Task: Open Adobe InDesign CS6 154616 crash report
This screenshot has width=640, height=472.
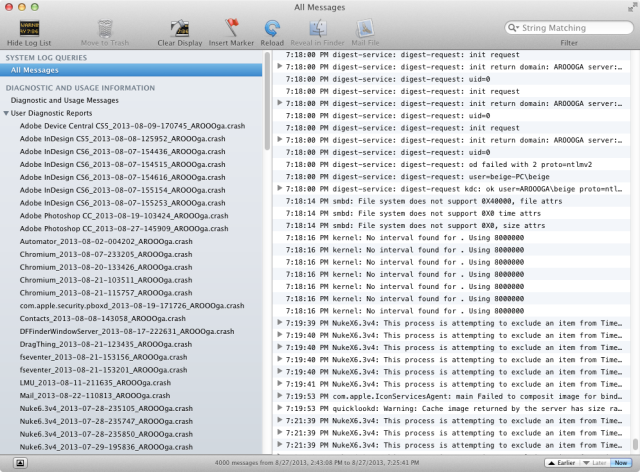Action: (122, 177)
